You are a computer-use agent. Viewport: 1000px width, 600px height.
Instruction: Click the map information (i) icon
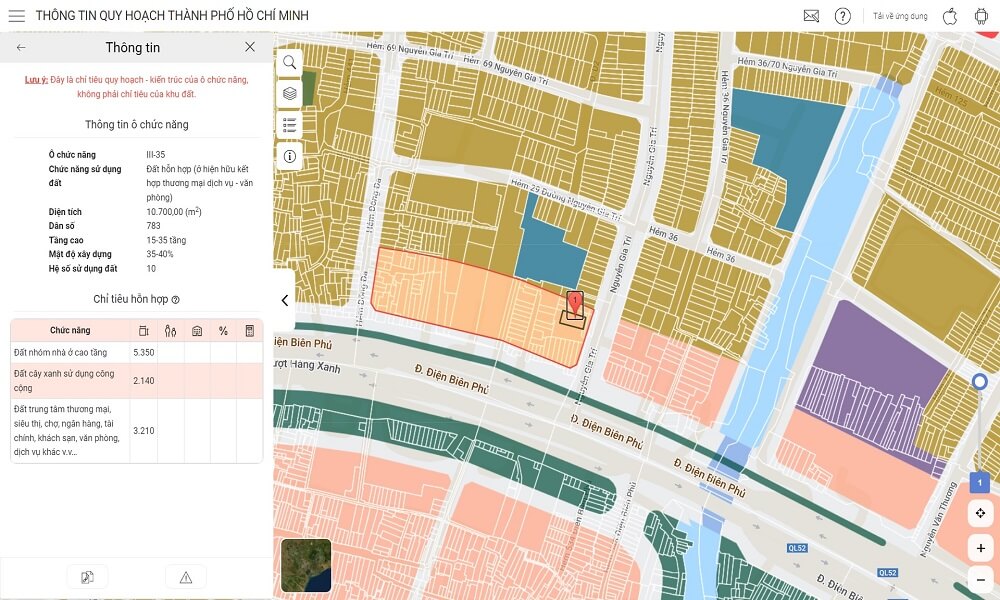[289, 157]
